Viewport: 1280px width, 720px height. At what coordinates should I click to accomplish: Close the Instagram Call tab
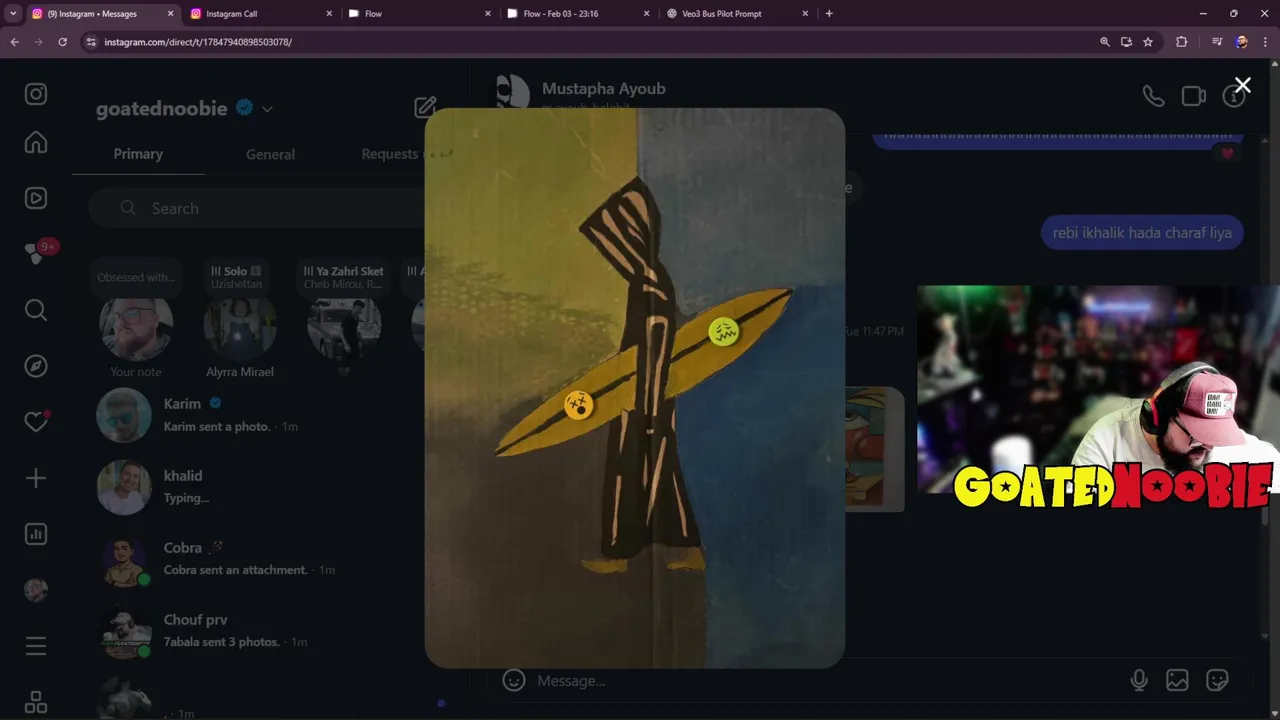[x=330, y=14]
